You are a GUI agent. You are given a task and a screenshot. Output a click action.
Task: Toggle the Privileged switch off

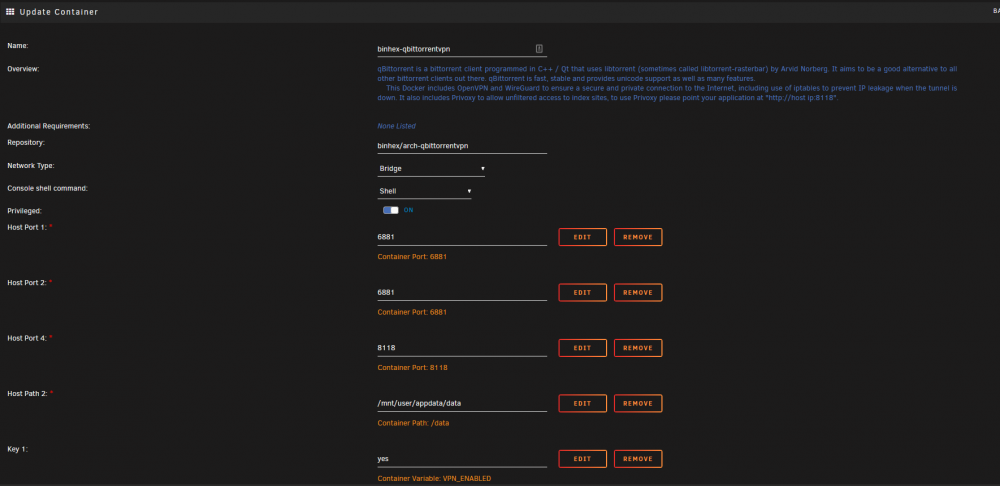[390, 210]
